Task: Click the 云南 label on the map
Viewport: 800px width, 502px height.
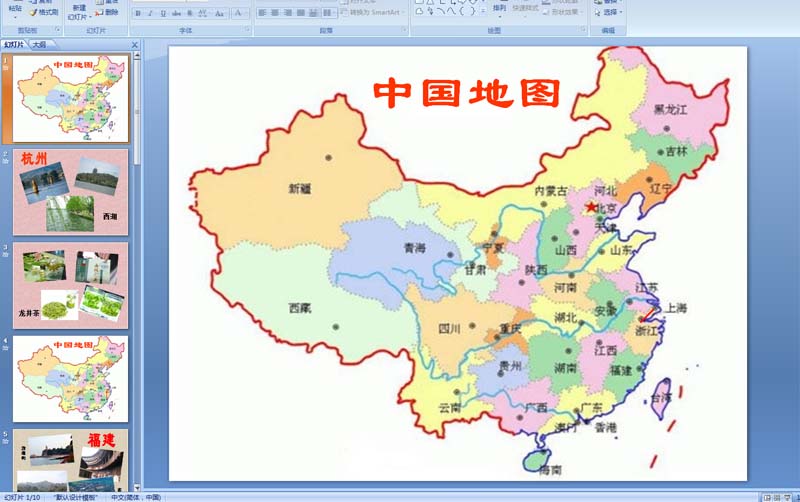Action: tap(450, 408)
